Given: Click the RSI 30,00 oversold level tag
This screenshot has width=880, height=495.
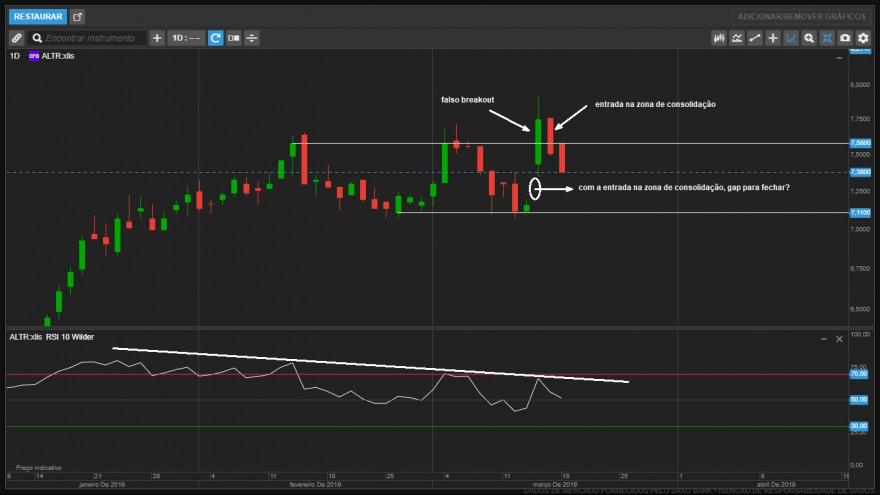Looking at the screenshot, I should [859, 426].
